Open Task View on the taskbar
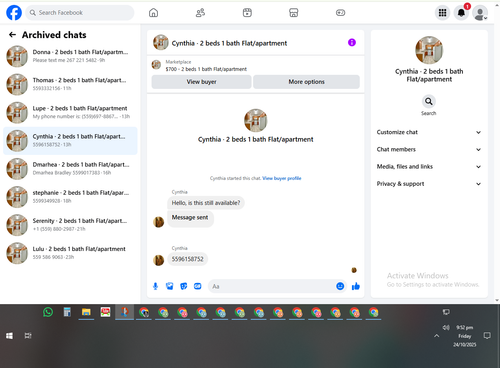The image size is (500, 368). click(x=28, y=336)
